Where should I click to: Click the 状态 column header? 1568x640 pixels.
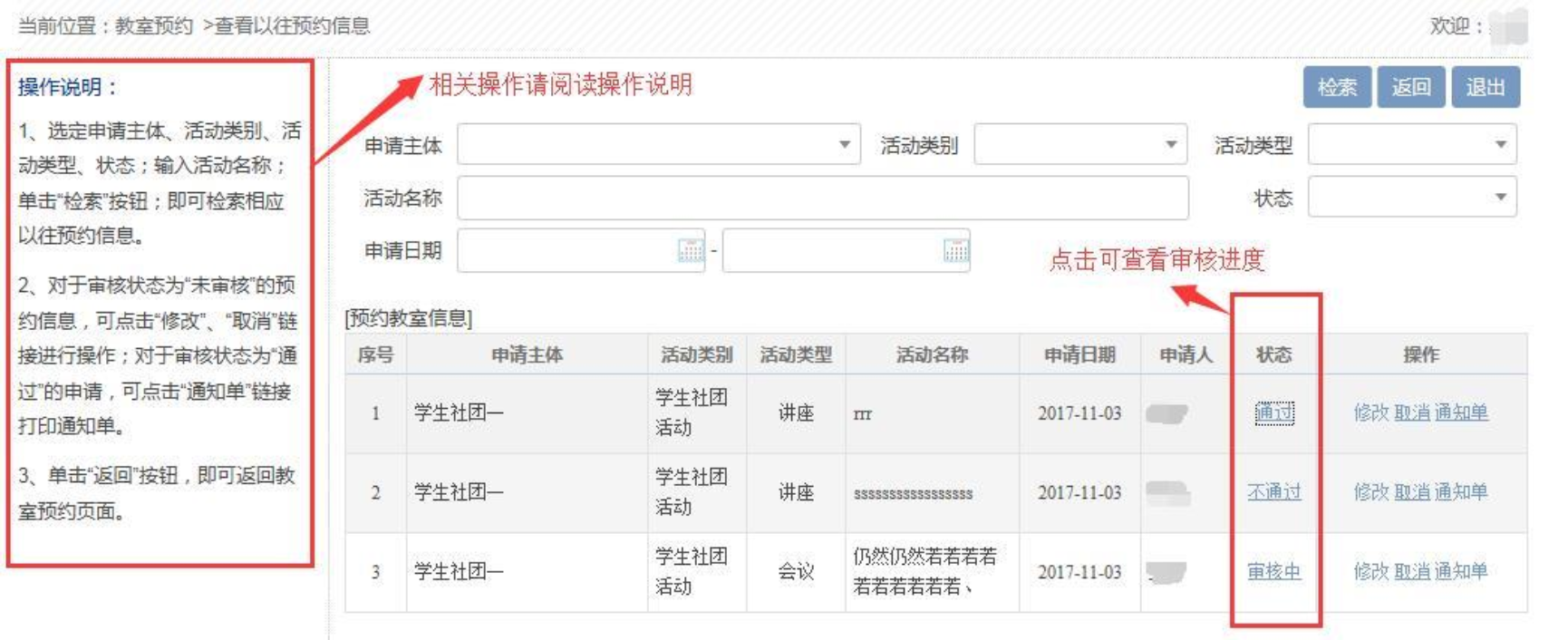[1273, 354]
